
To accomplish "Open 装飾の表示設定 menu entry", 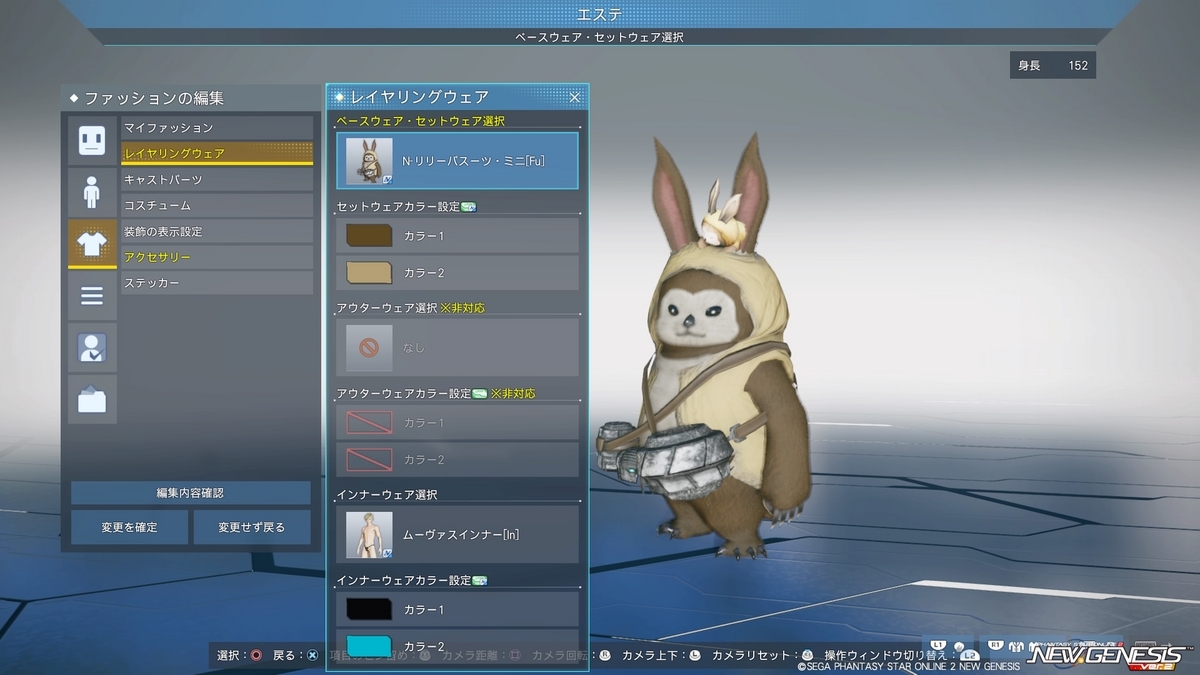I will coord(217,231).
